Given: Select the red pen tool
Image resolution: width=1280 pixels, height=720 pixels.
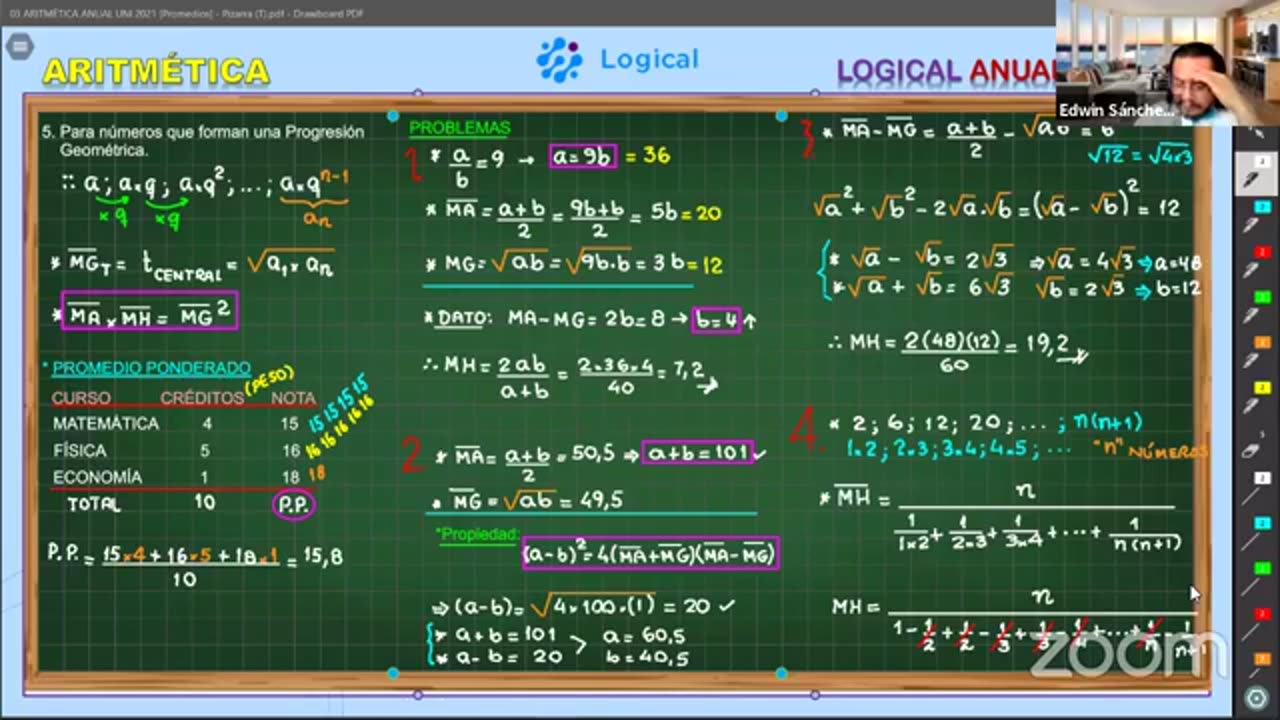Looking at the screenshot, I should tap(1255, 262).
